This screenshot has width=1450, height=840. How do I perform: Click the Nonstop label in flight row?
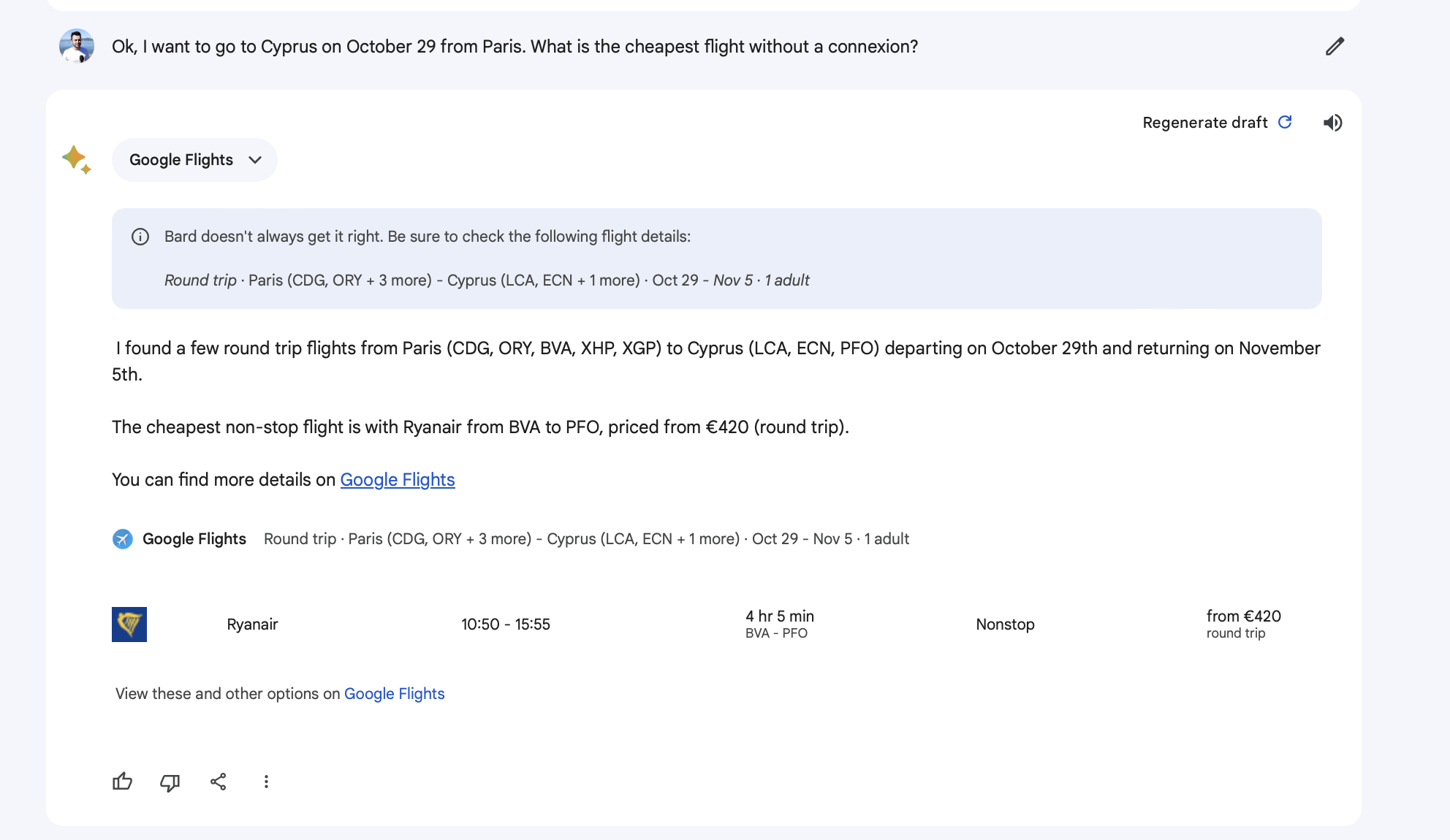1005,625
